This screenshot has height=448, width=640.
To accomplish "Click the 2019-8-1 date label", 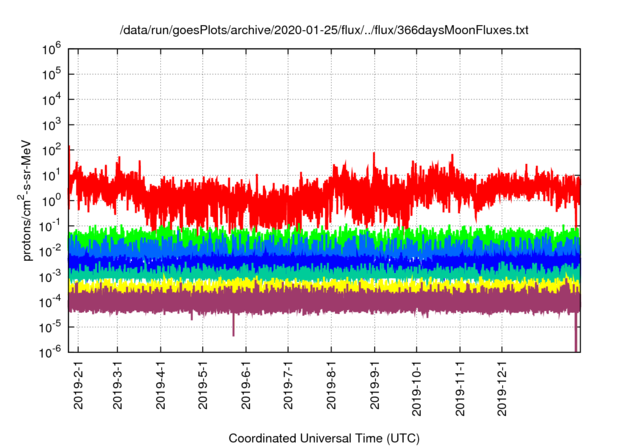I will click(x=331, y=386).
